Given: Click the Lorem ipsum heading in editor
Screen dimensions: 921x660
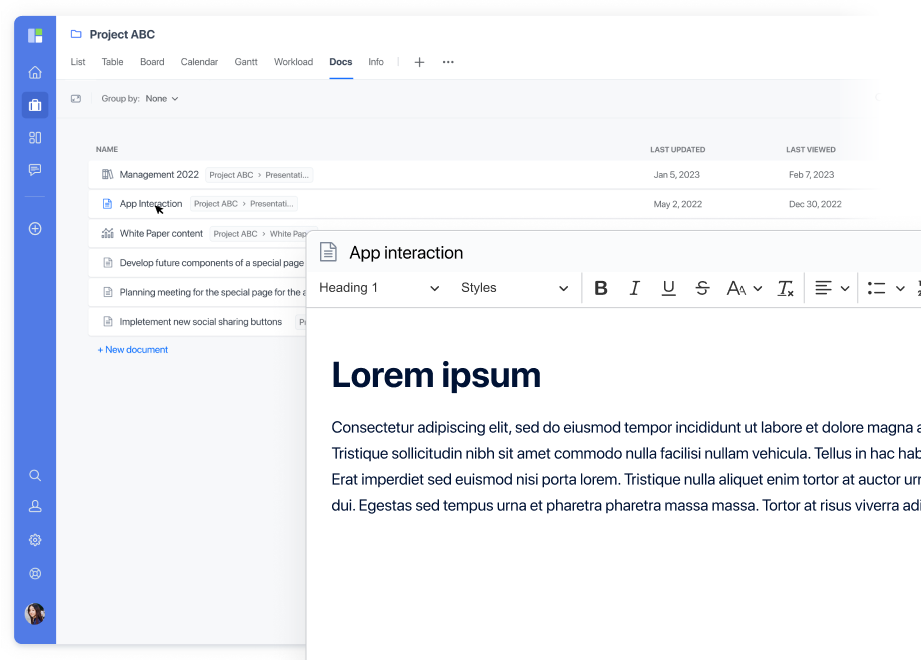Looking at the screenshot, I should pos(436,375).
